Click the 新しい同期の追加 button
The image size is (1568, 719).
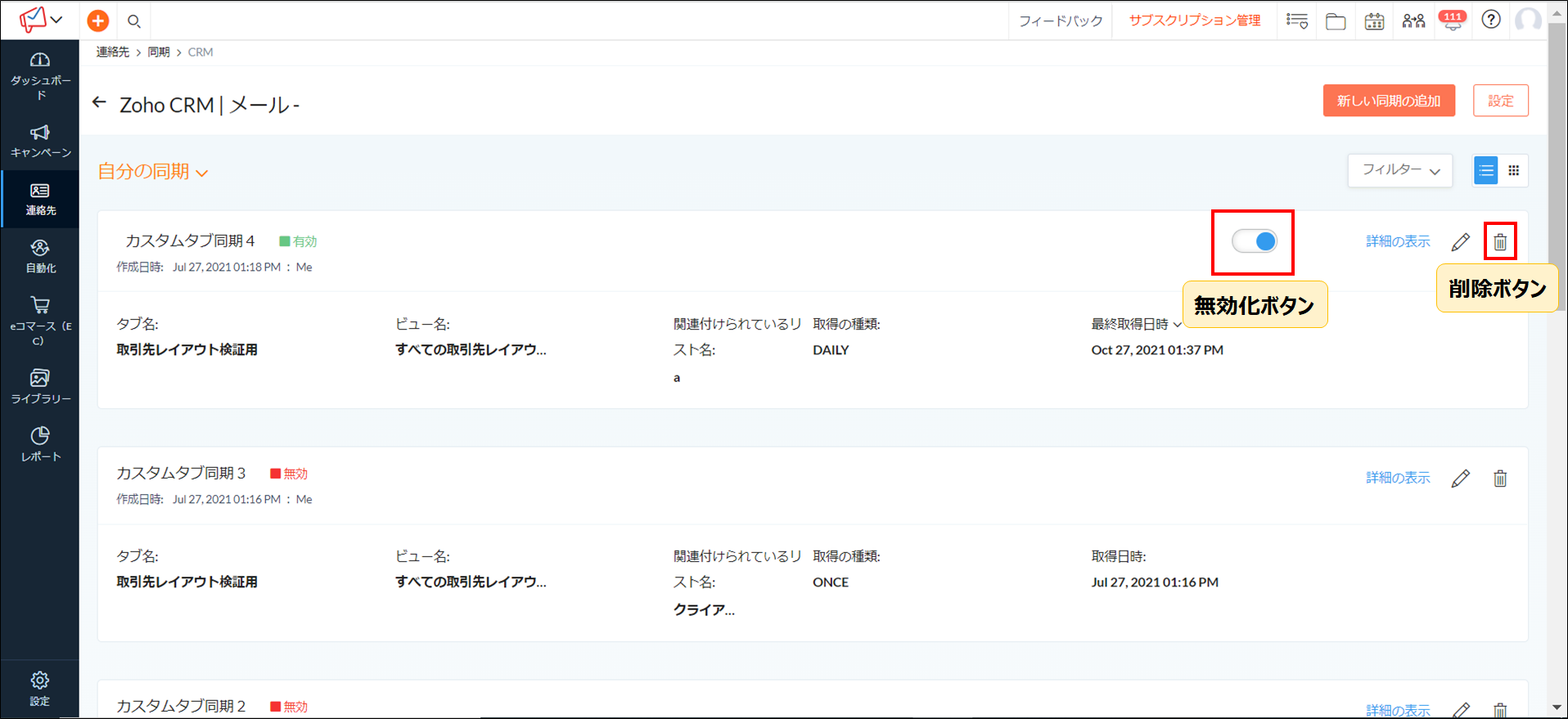click(1389, 101)
